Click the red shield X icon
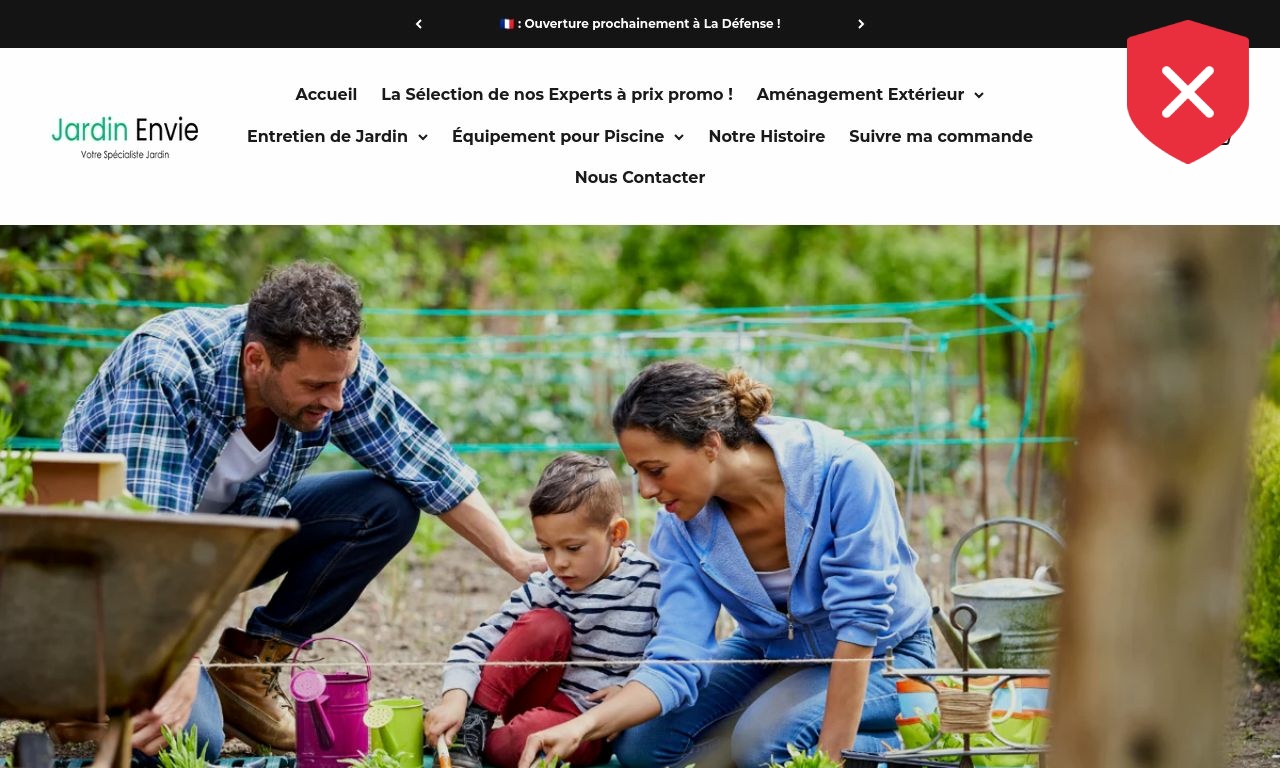The image size is (1280, 768). pyautogui.click(x=1188, y=92)
